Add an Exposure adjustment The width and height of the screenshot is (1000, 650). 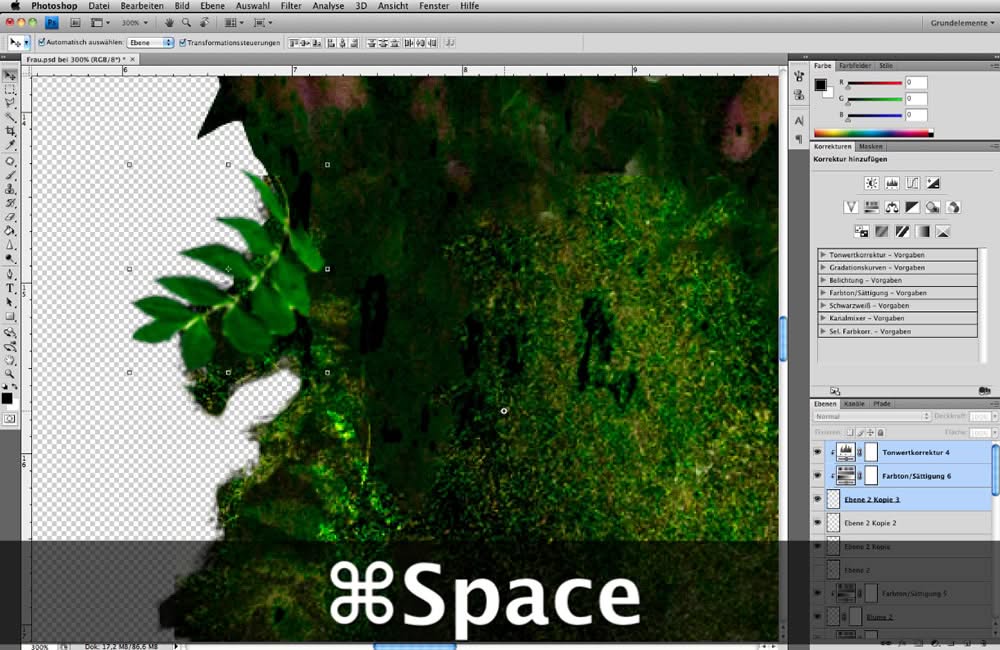933,183
